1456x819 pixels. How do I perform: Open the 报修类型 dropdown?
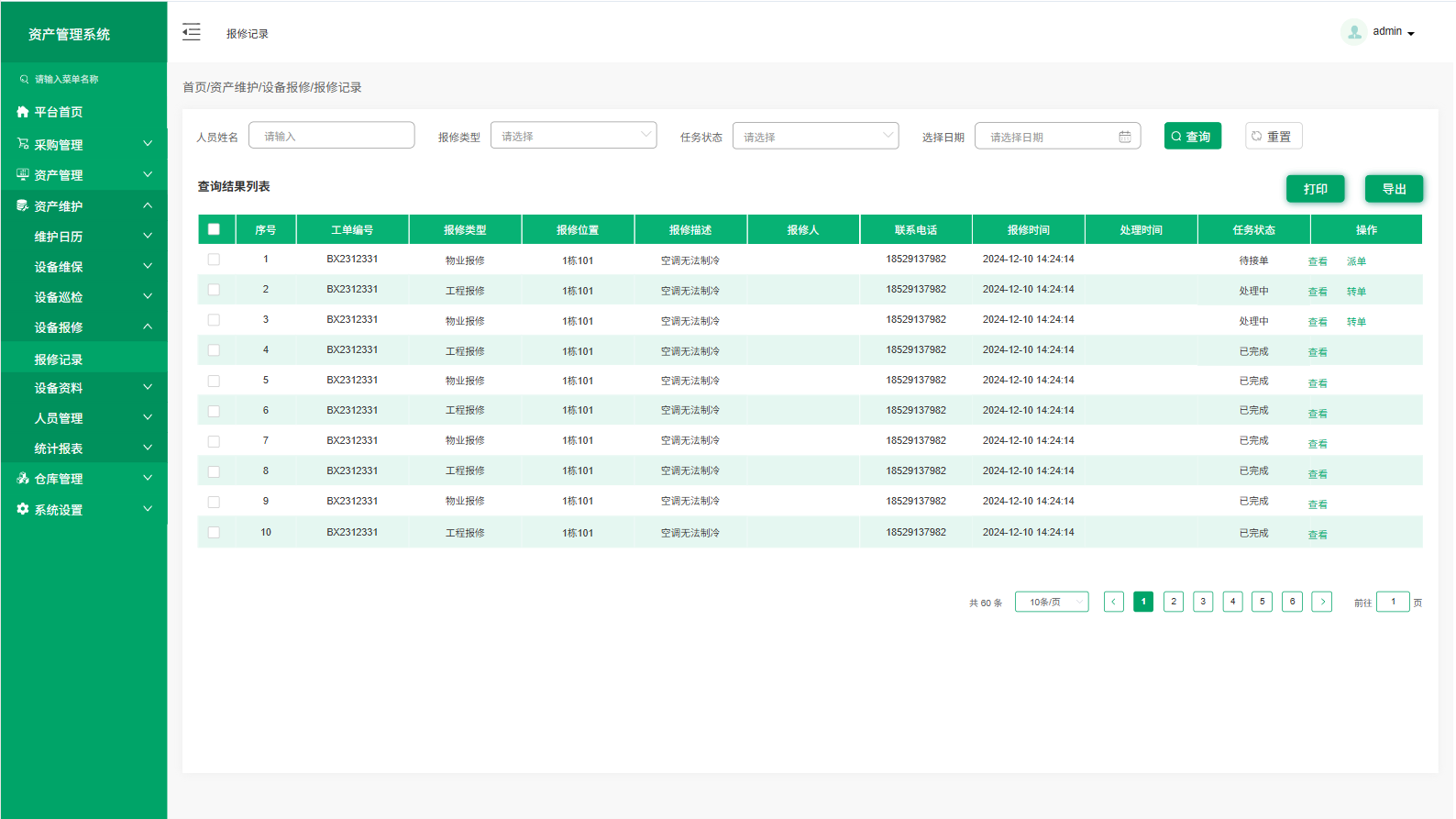click(573, 136)
